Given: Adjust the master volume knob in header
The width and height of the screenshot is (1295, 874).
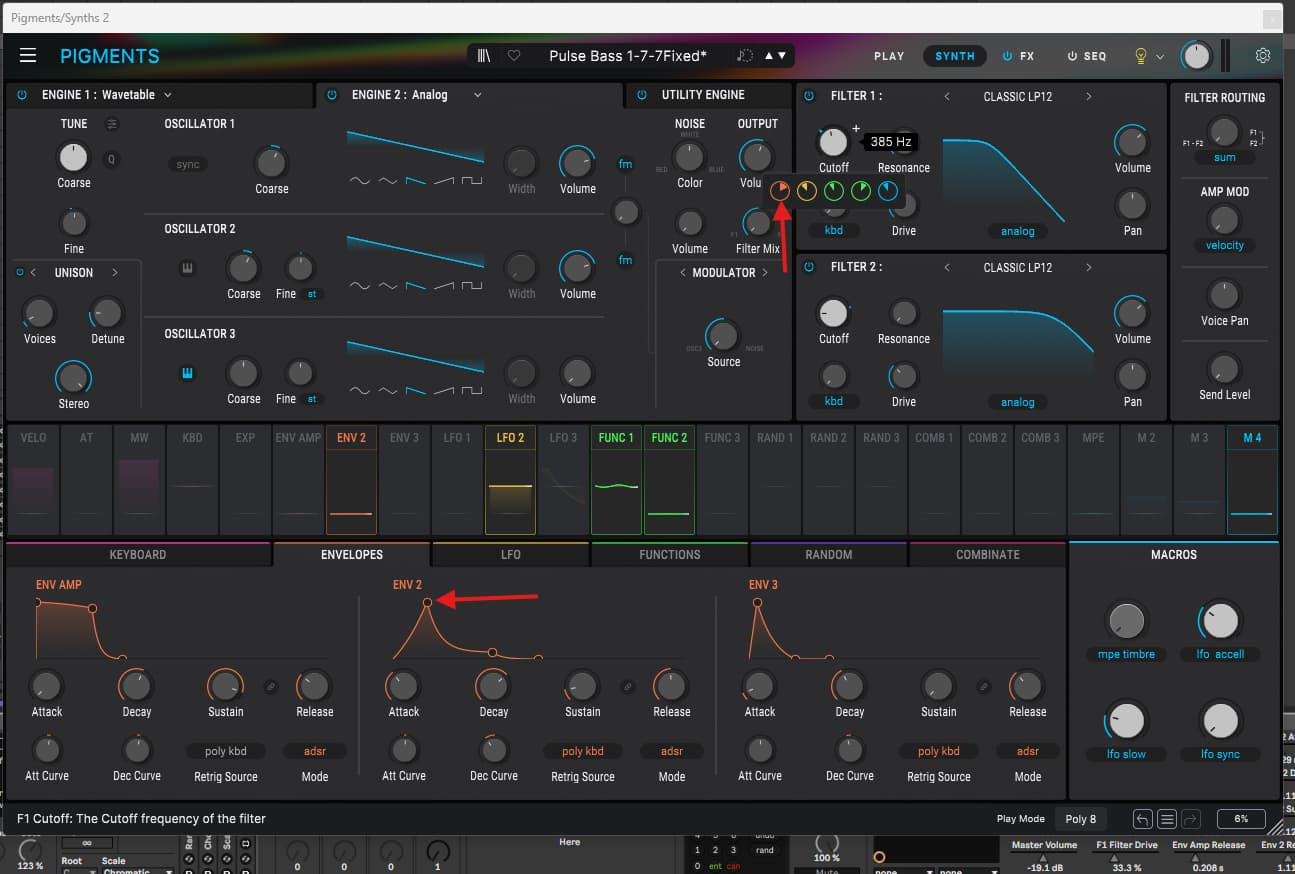Looking at the screenshot, I should (x=1196, y=56).
